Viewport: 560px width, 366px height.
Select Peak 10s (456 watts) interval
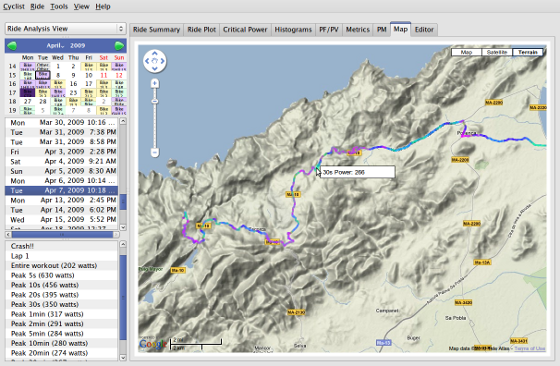coord(61,285)
